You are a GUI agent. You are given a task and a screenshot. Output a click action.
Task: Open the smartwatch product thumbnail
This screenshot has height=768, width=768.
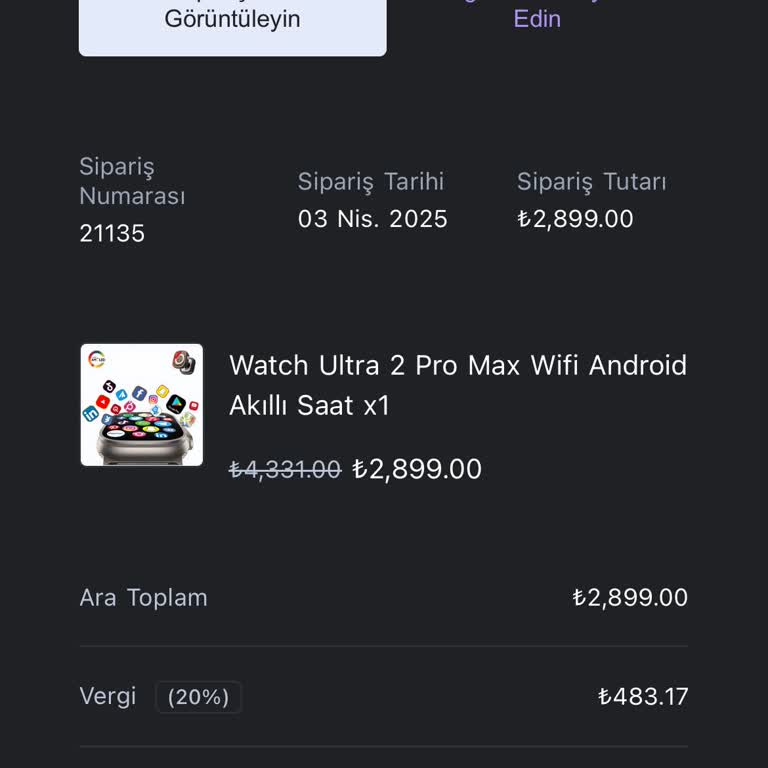[x=142, y=405]
